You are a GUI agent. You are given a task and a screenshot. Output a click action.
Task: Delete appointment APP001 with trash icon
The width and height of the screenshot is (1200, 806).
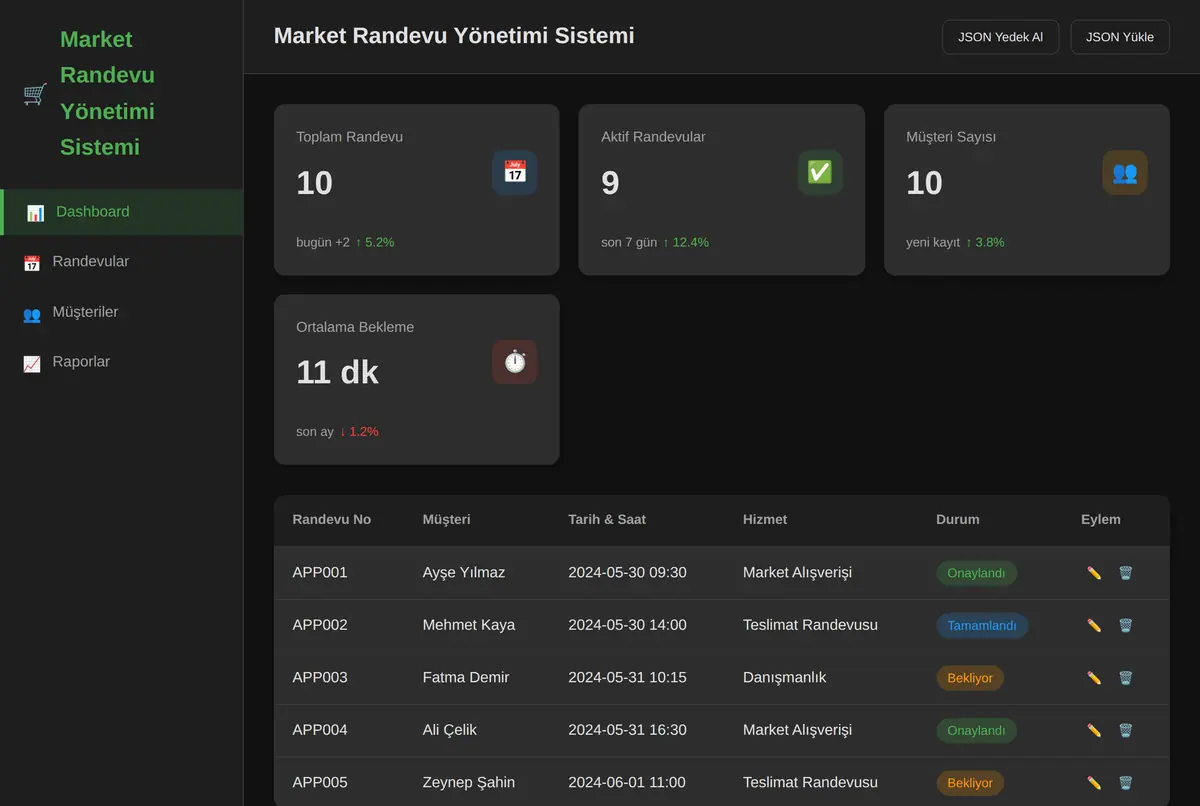[x=1126, y=573]
